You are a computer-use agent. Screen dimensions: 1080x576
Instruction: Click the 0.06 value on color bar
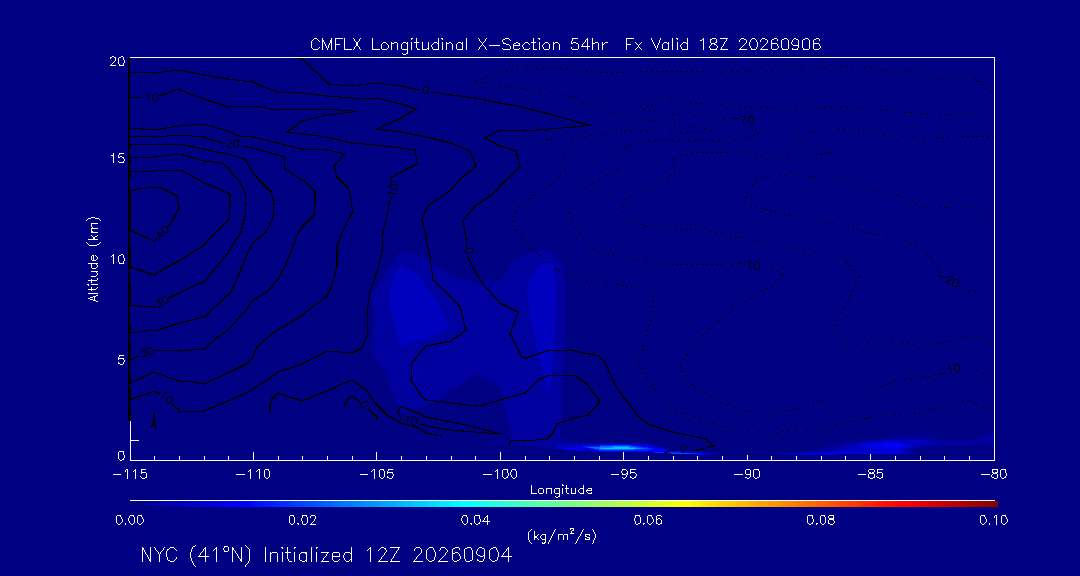click(x=648, y=520)
